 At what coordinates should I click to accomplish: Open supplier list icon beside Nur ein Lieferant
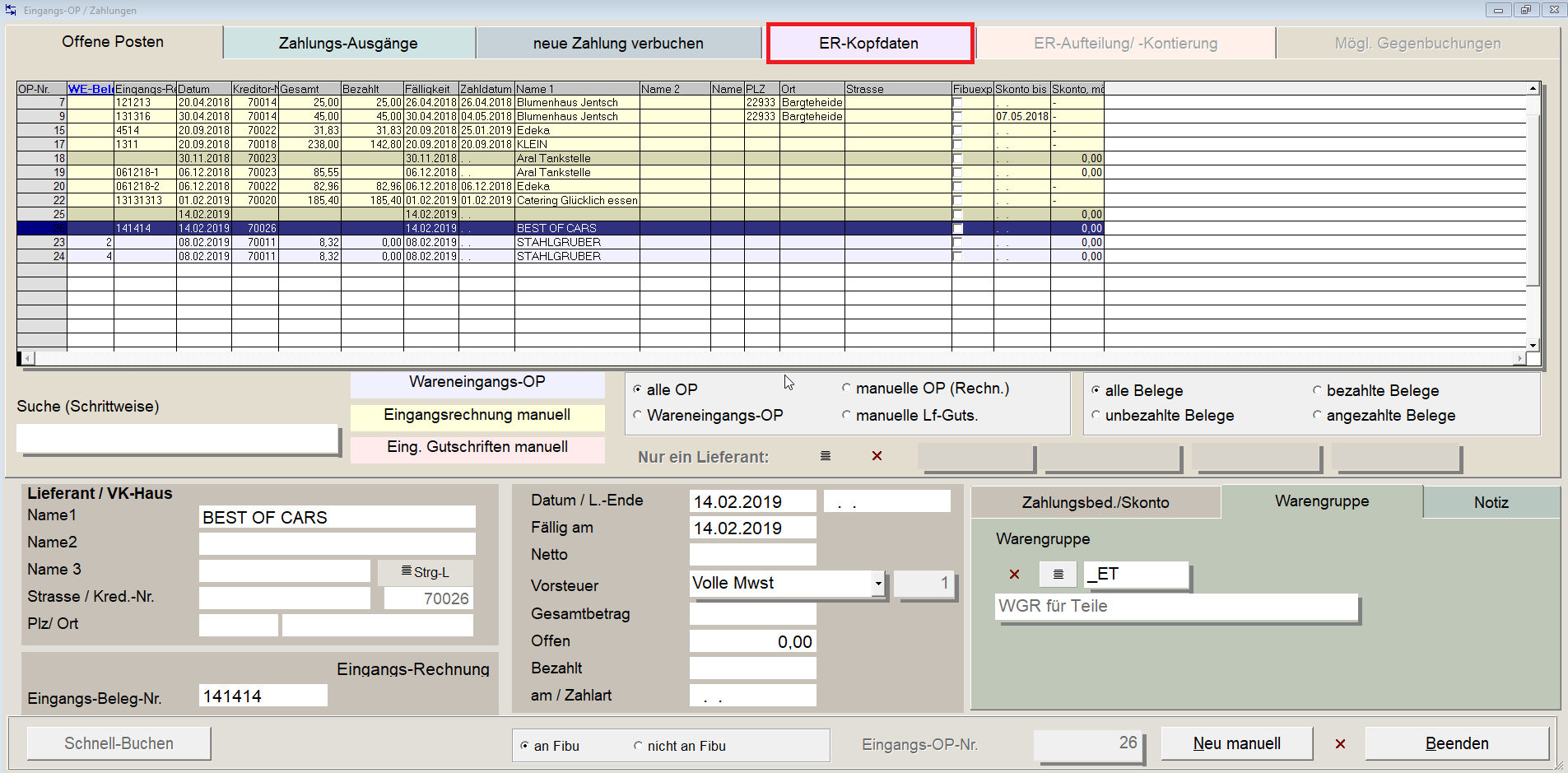[825, 456]
